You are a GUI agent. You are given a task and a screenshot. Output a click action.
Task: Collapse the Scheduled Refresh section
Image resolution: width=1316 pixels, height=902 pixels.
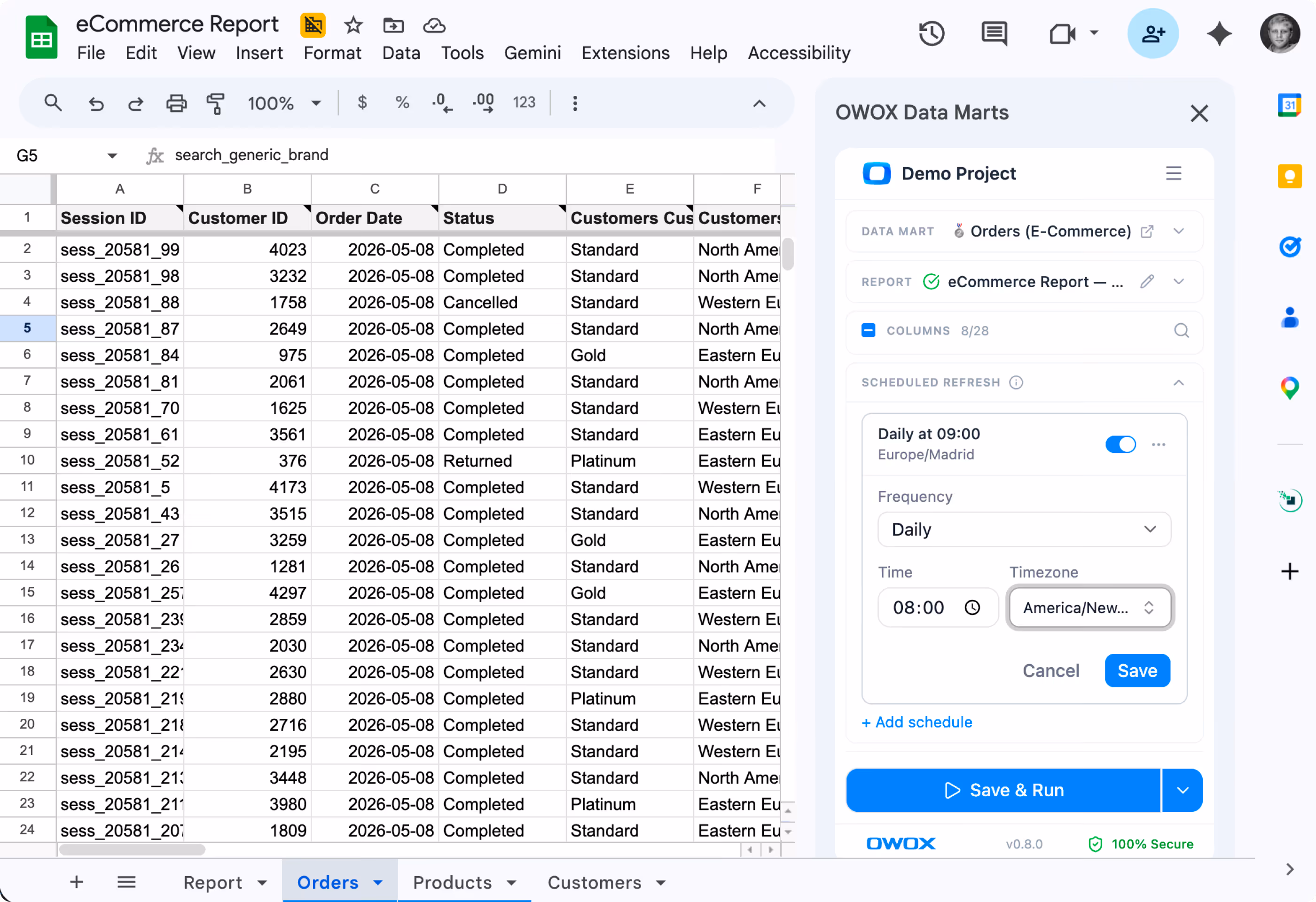[x=1178, y=382]
